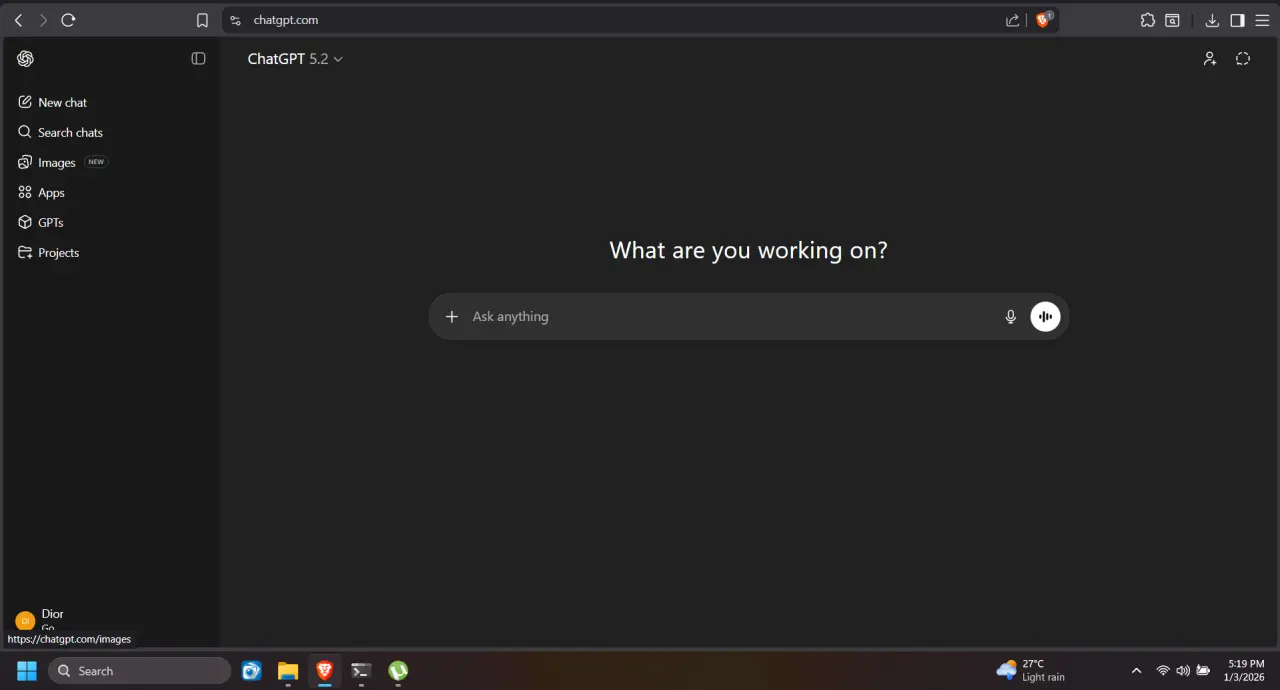Click the browser forward arrow
The image size is (1280, 690).
pos(43,20)
